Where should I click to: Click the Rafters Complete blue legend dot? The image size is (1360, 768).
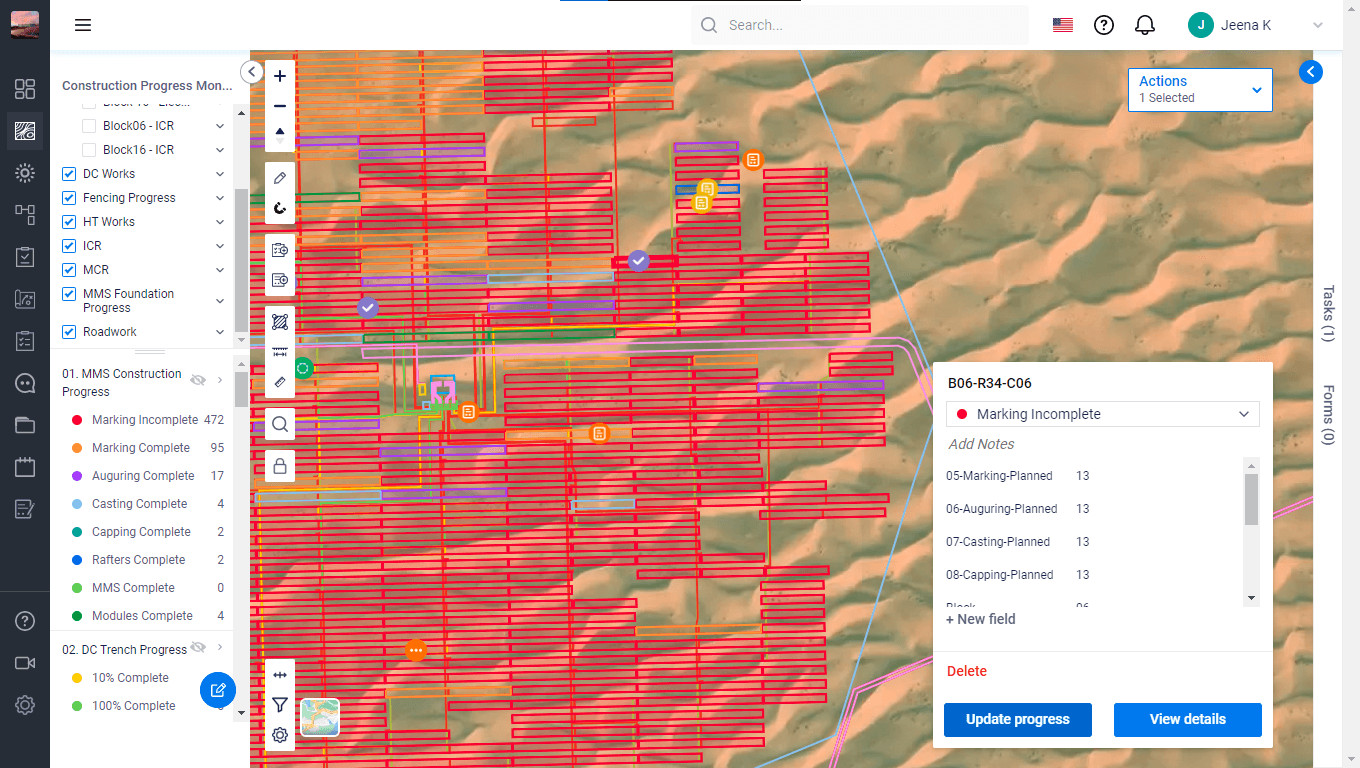click(77, 560)
